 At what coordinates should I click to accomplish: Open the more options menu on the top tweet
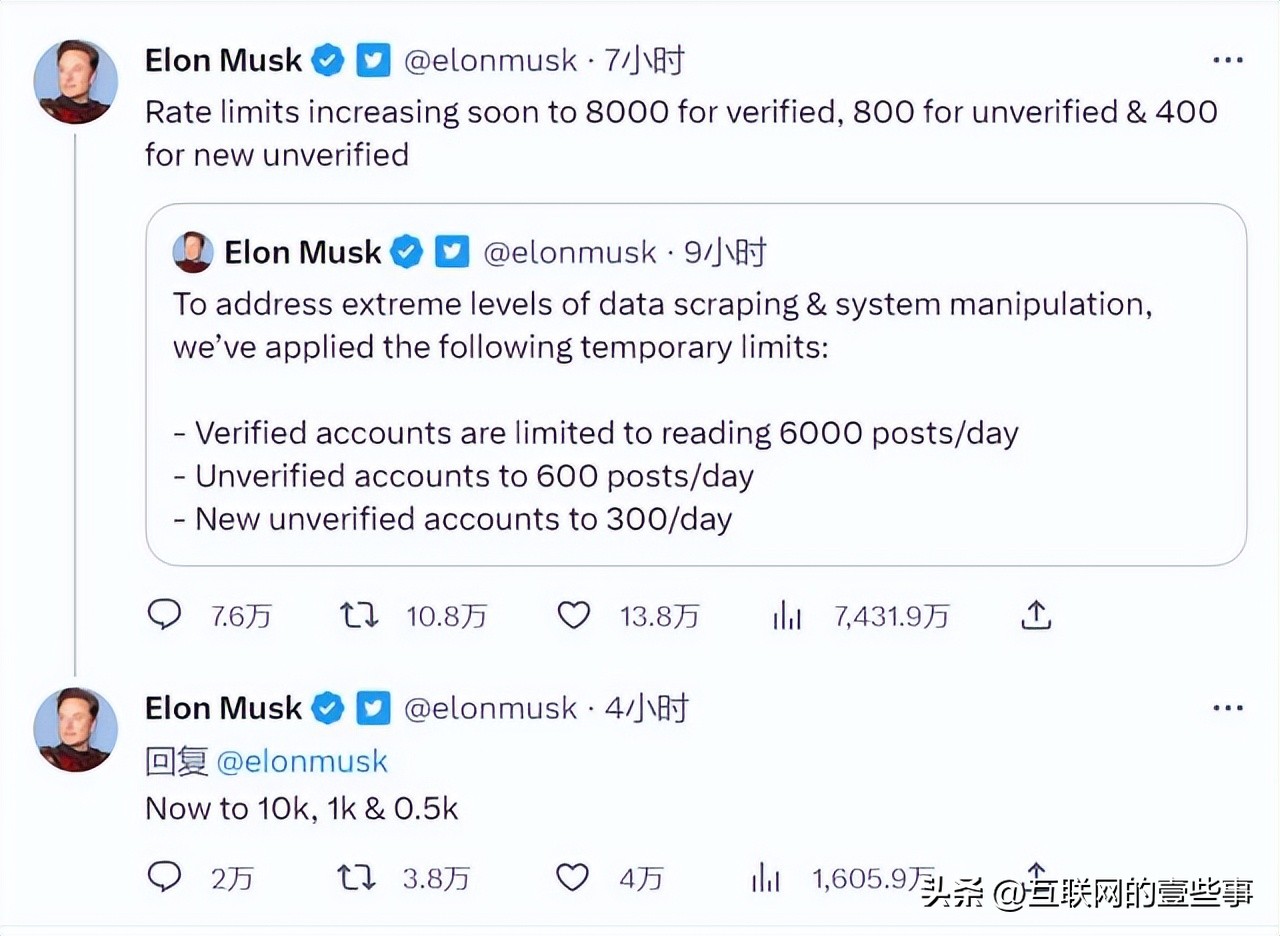1227,60
